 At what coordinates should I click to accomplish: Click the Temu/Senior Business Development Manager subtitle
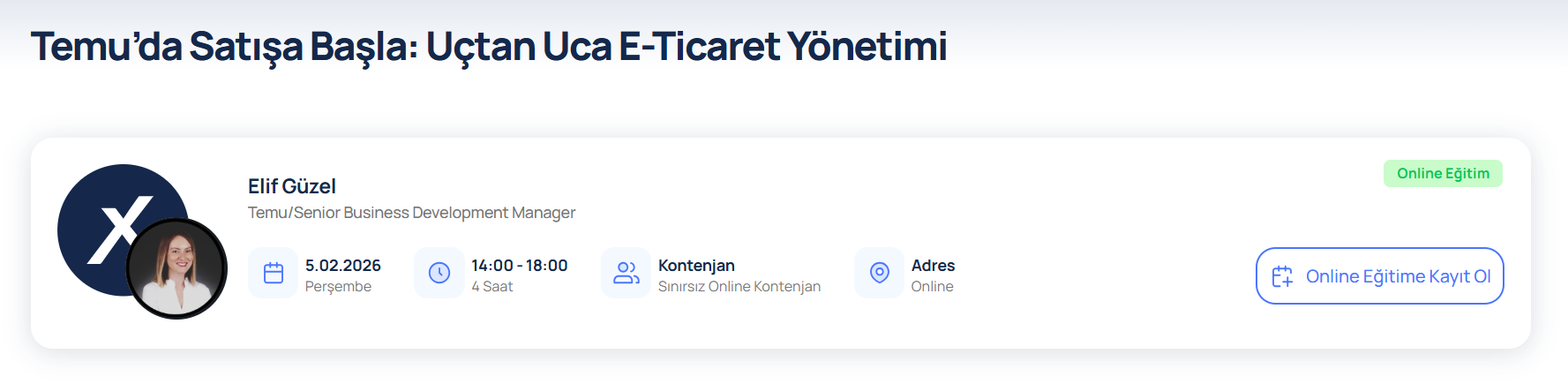(411, 213)
